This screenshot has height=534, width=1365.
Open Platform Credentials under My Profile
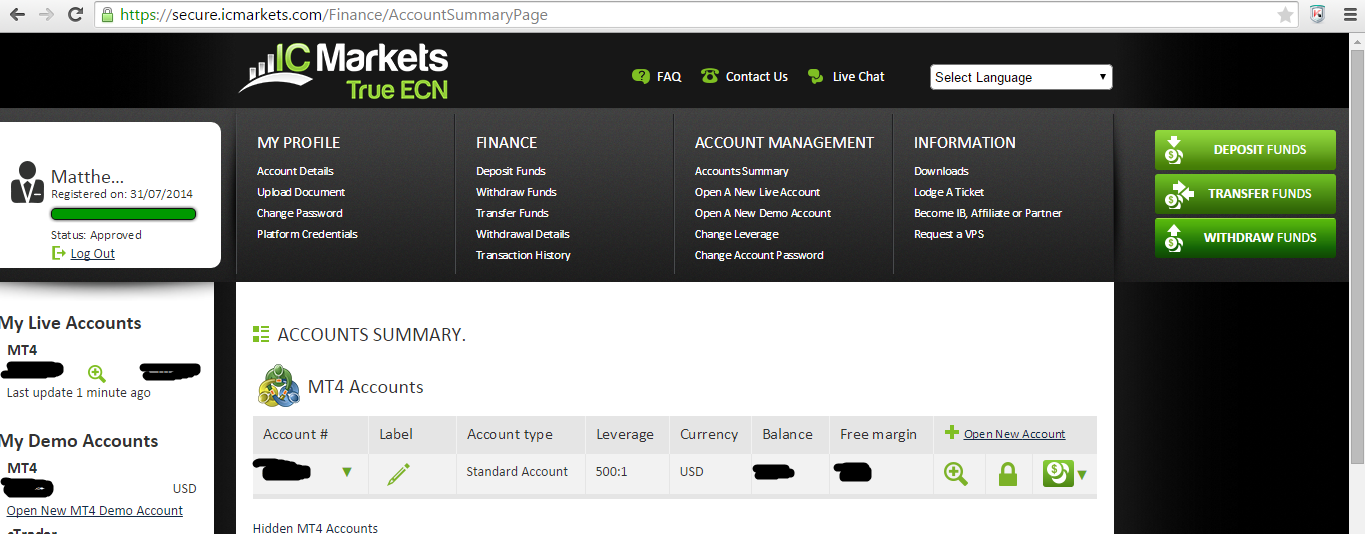tap(307, 234)
